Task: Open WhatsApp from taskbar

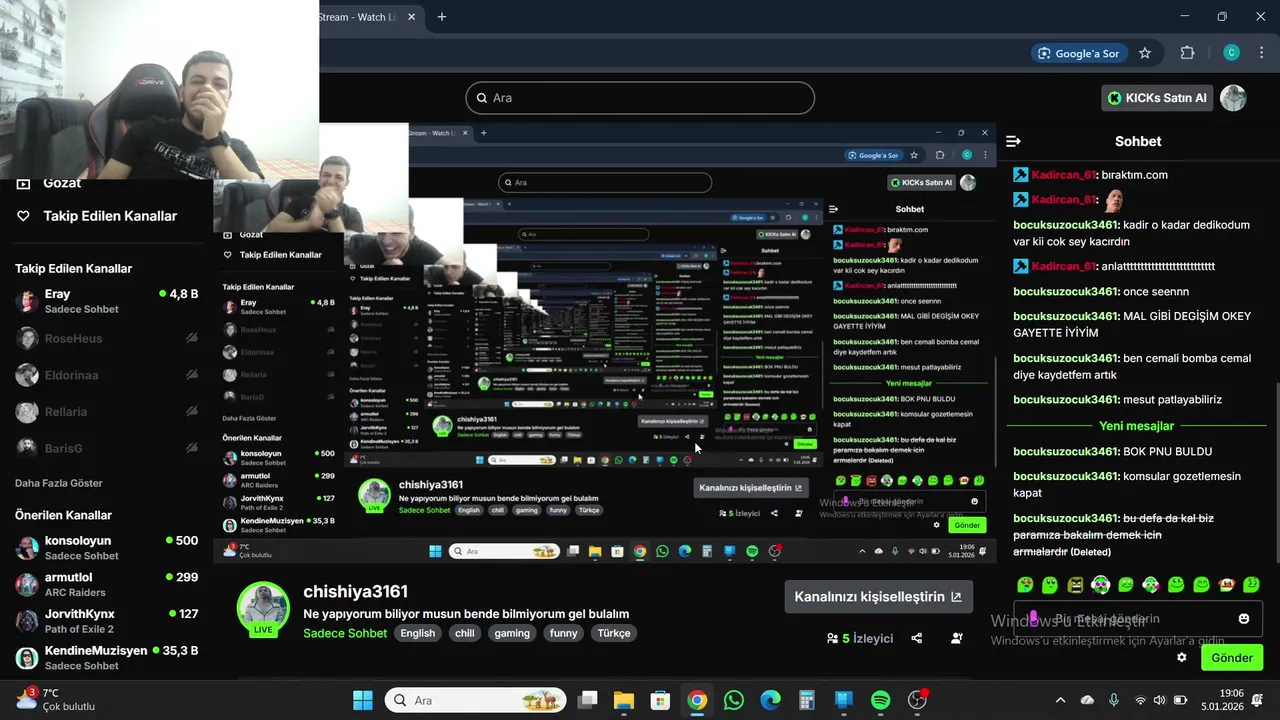Action: click(x=734, y=700)
